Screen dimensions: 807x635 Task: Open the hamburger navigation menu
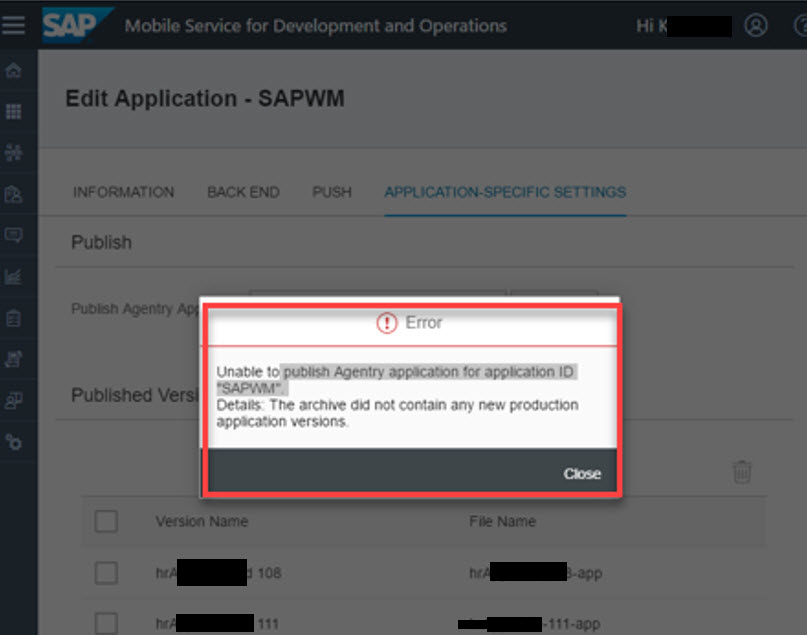[x=13, y=25]
